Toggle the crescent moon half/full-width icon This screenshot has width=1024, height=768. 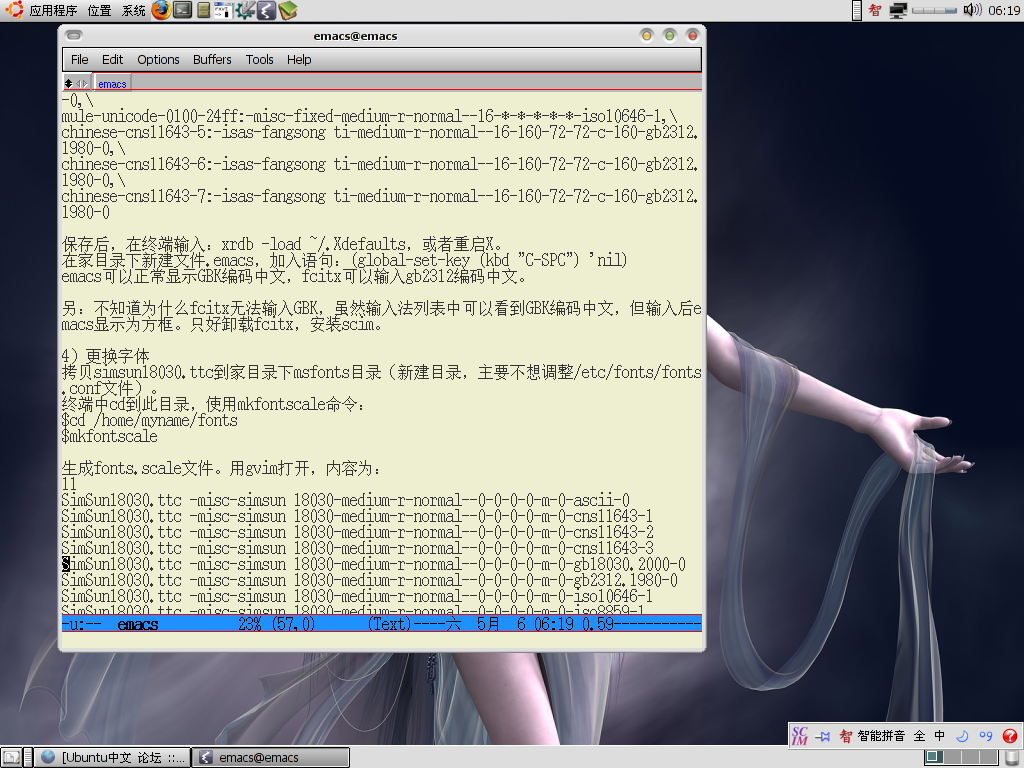point(962,736)
